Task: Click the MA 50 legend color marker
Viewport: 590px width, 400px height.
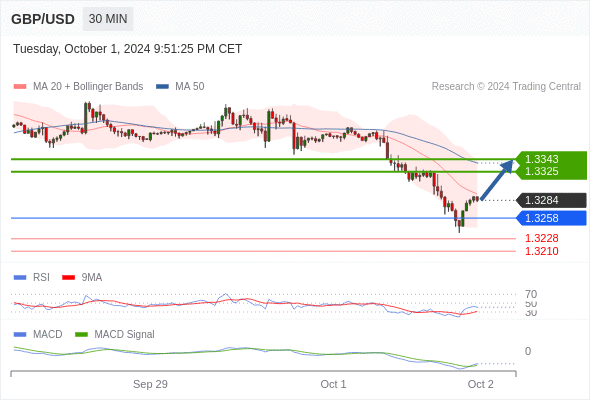Action: (163, 87)
